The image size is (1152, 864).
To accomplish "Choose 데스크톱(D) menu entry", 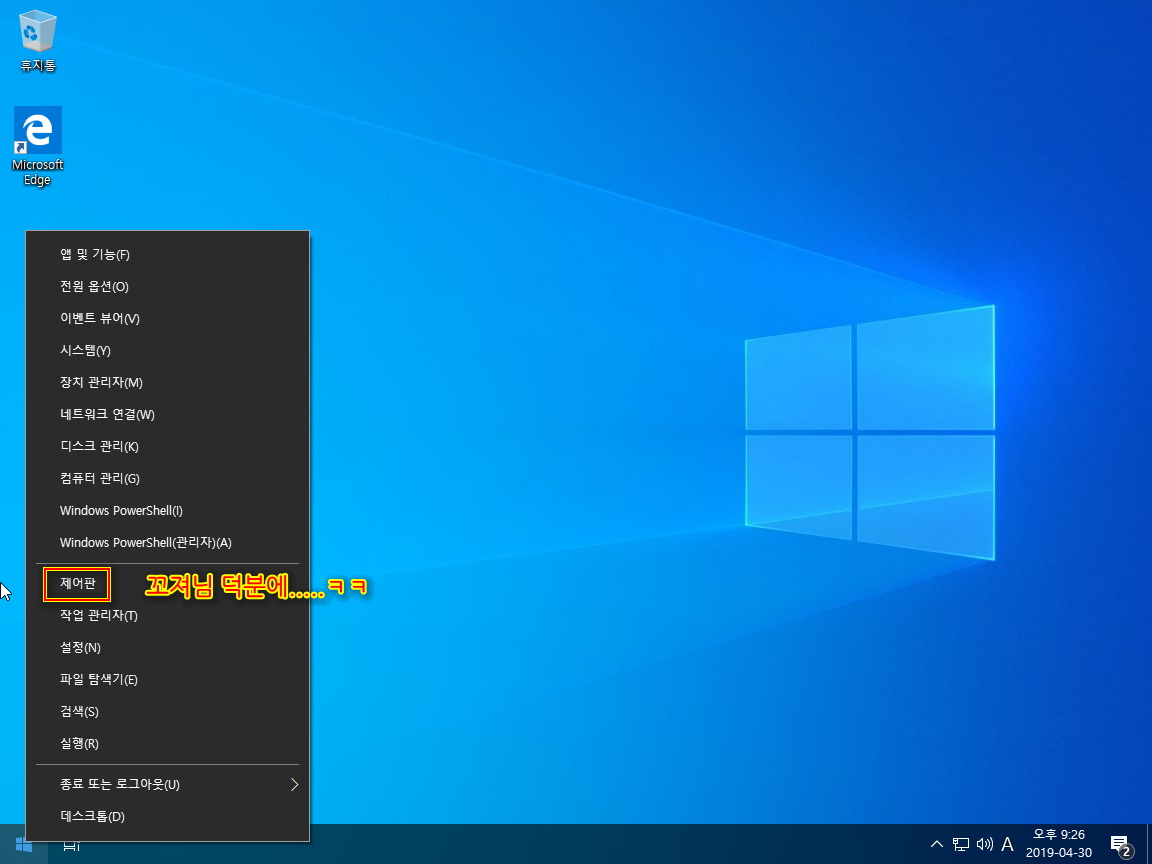I will pyautogui.click(x=168, y=816).
